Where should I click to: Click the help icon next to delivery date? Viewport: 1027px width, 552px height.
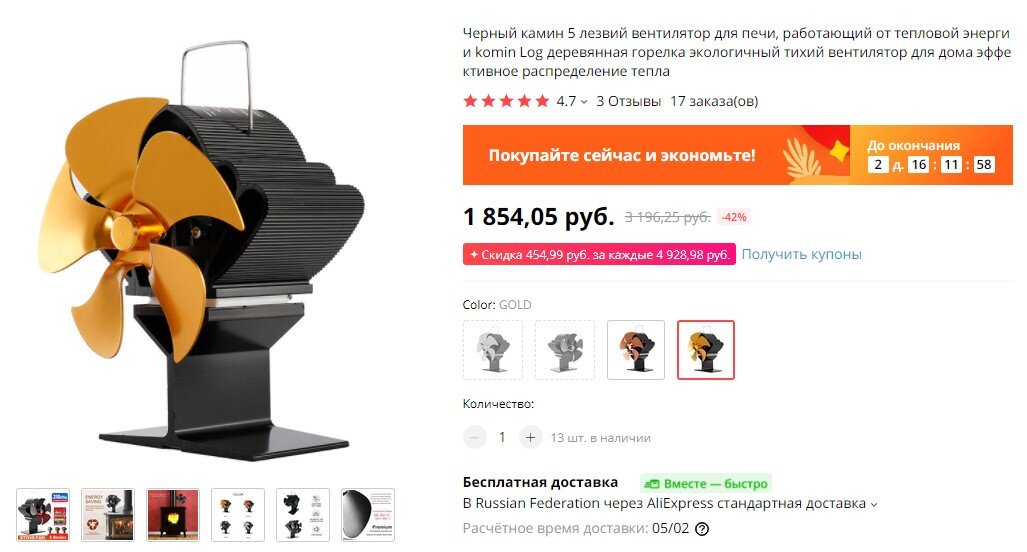[701, 529]
